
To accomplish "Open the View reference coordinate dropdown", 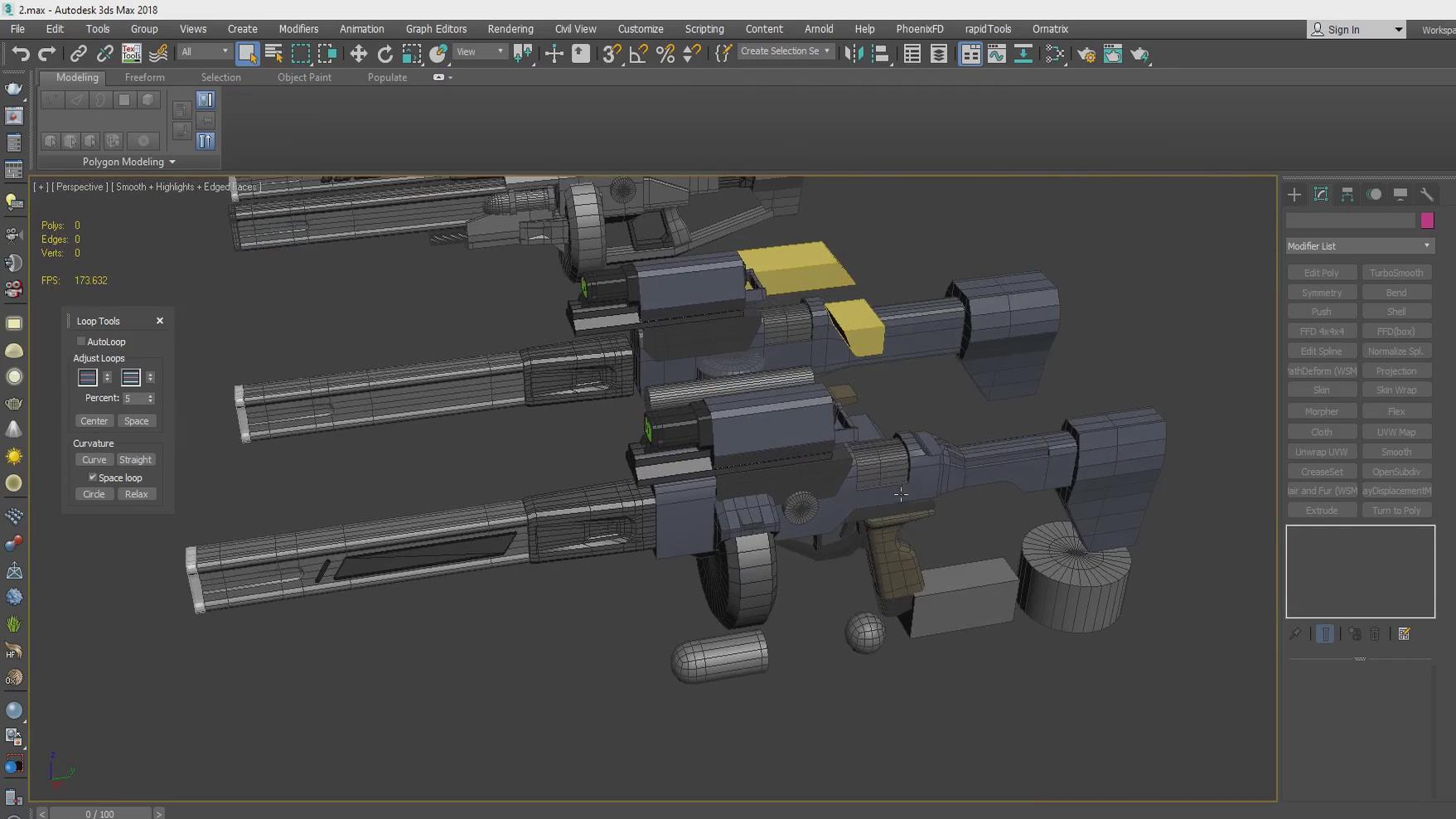I will pos(480,51).
